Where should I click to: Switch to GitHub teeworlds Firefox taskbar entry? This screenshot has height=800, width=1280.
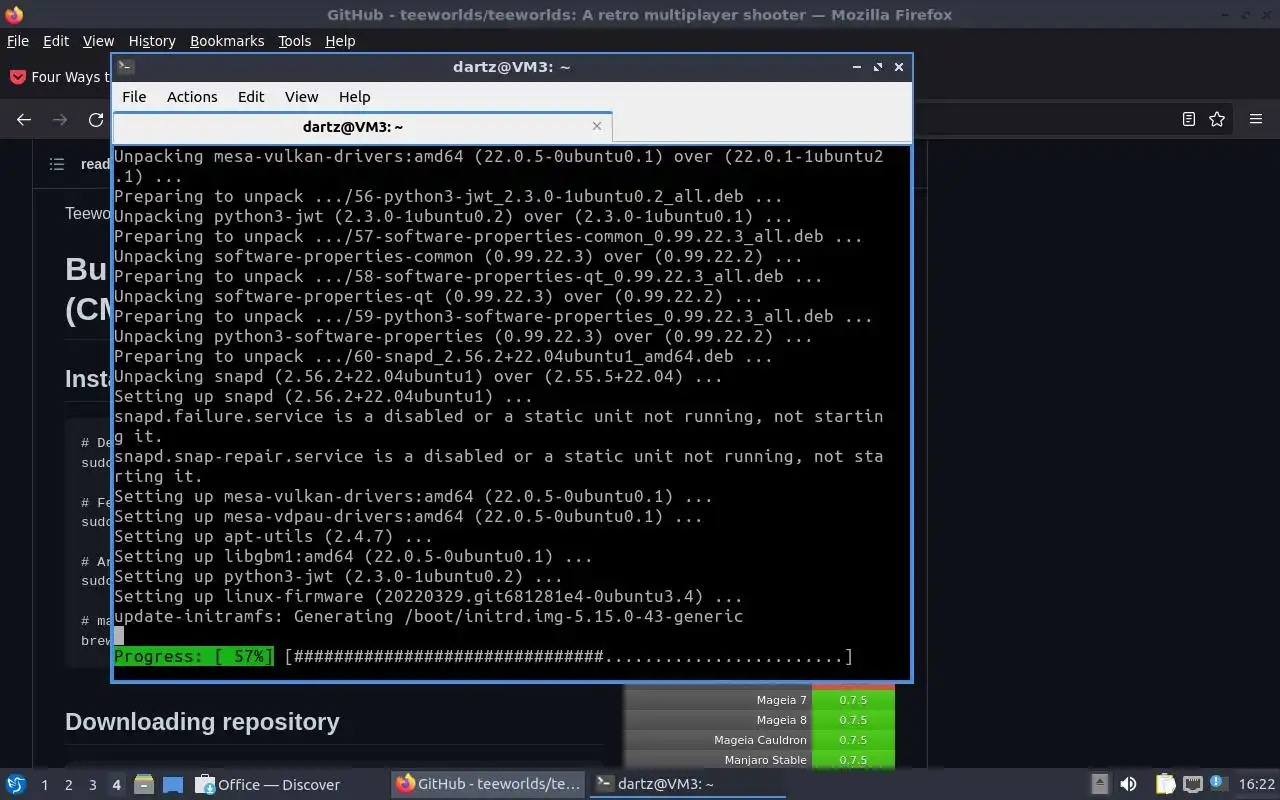(488, 784)
